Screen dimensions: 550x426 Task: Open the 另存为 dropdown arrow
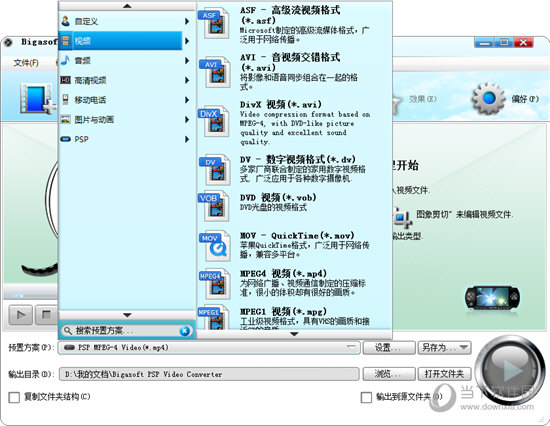click(464, 347)
